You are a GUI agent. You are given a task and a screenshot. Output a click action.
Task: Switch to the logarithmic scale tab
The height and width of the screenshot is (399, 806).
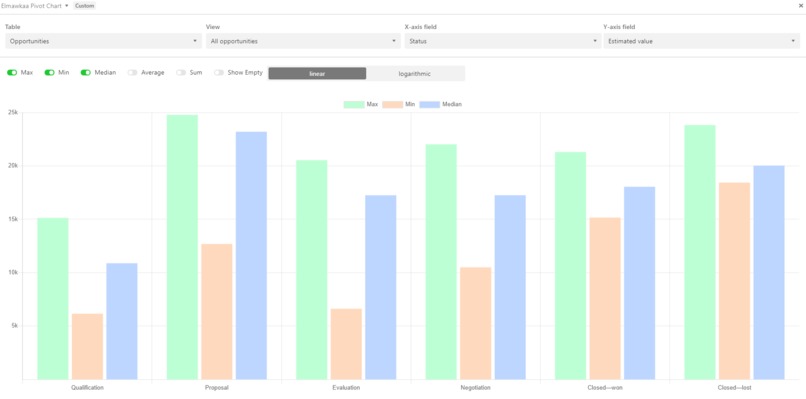point(415,74)
